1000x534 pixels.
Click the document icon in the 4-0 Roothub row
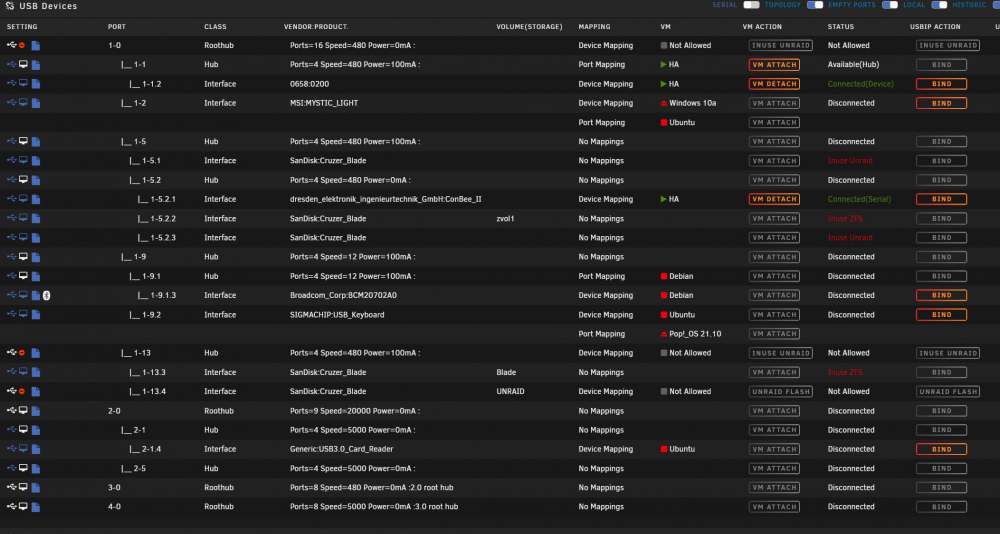tap(36, 507)
